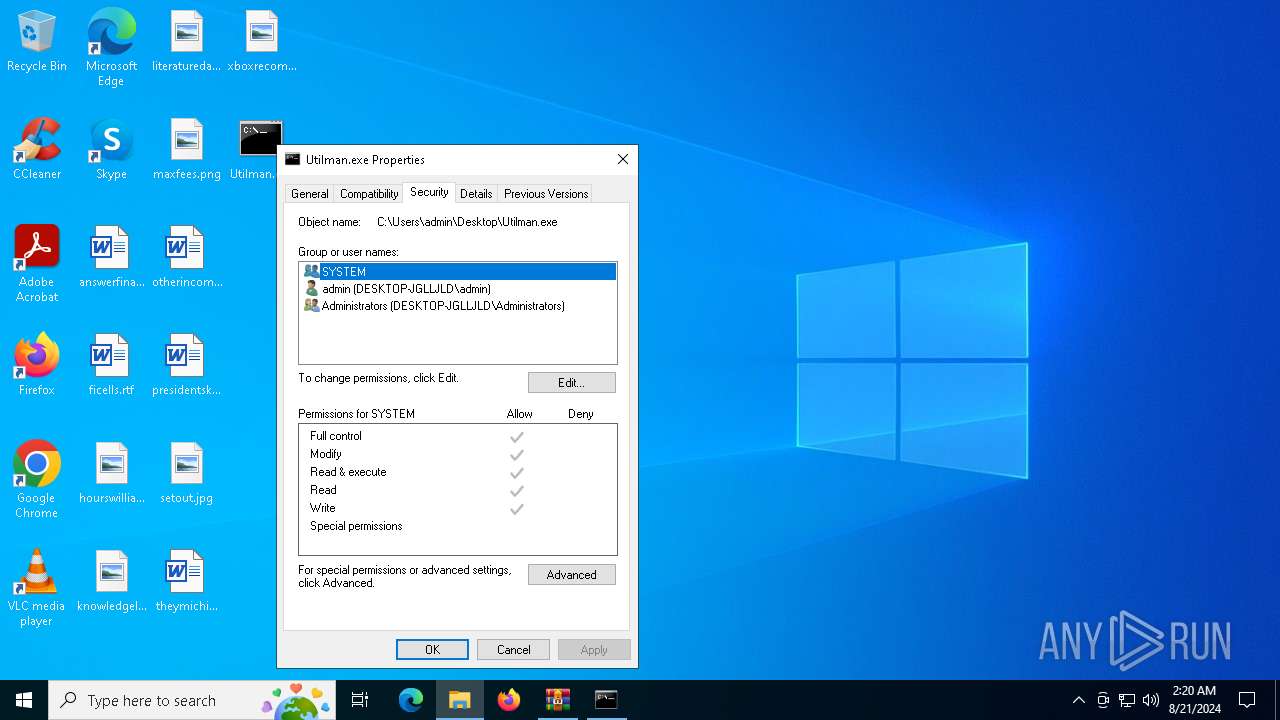Click the taskbar search box

[192, 700]
